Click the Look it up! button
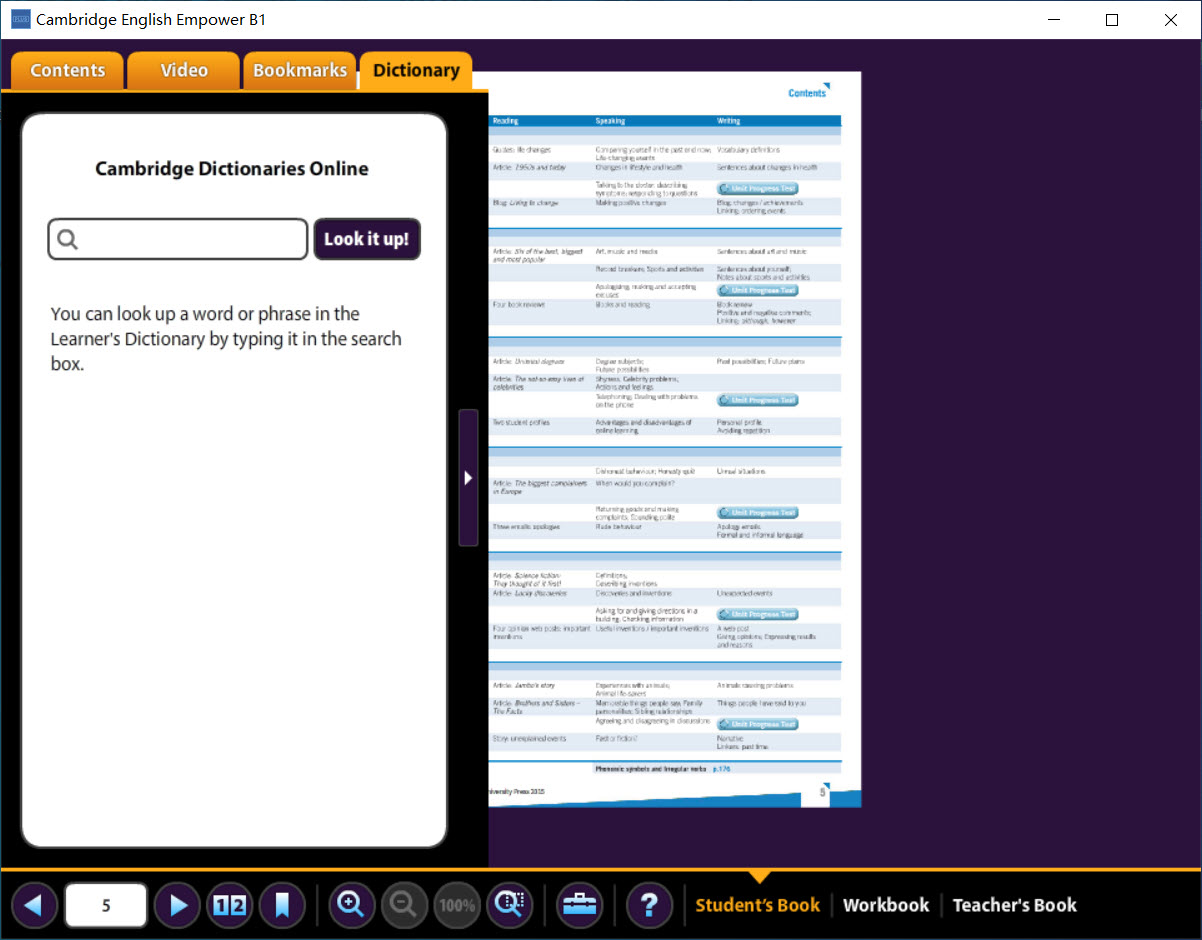Image resolution: width=1202 pixels, height=940 pixels. tap(367, 239)
